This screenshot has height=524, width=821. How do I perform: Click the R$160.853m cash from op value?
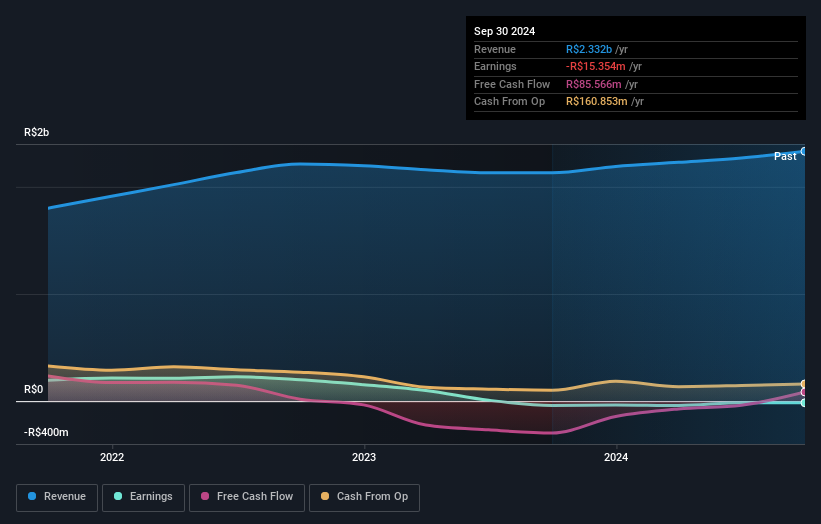tap(596, 102)
